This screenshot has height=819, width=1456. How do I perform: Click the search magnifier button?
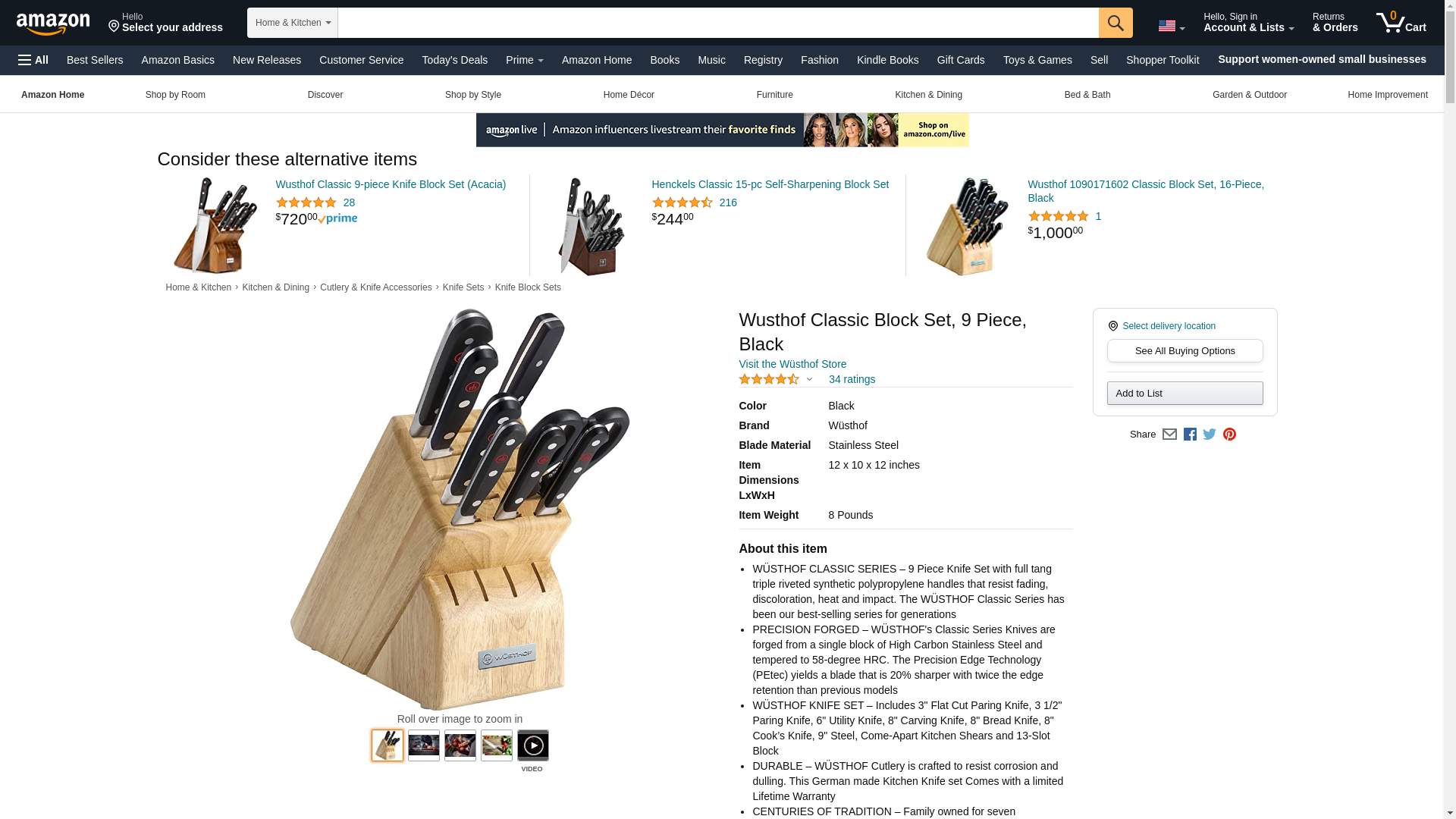pos(1116,23)
